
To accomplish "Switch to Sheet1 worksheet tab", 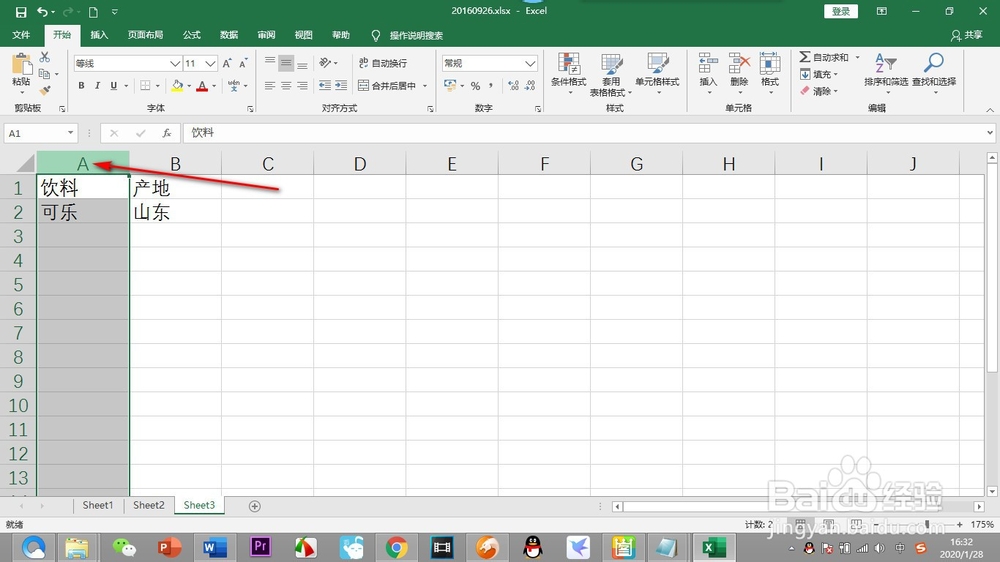I will tap(98, 505).
